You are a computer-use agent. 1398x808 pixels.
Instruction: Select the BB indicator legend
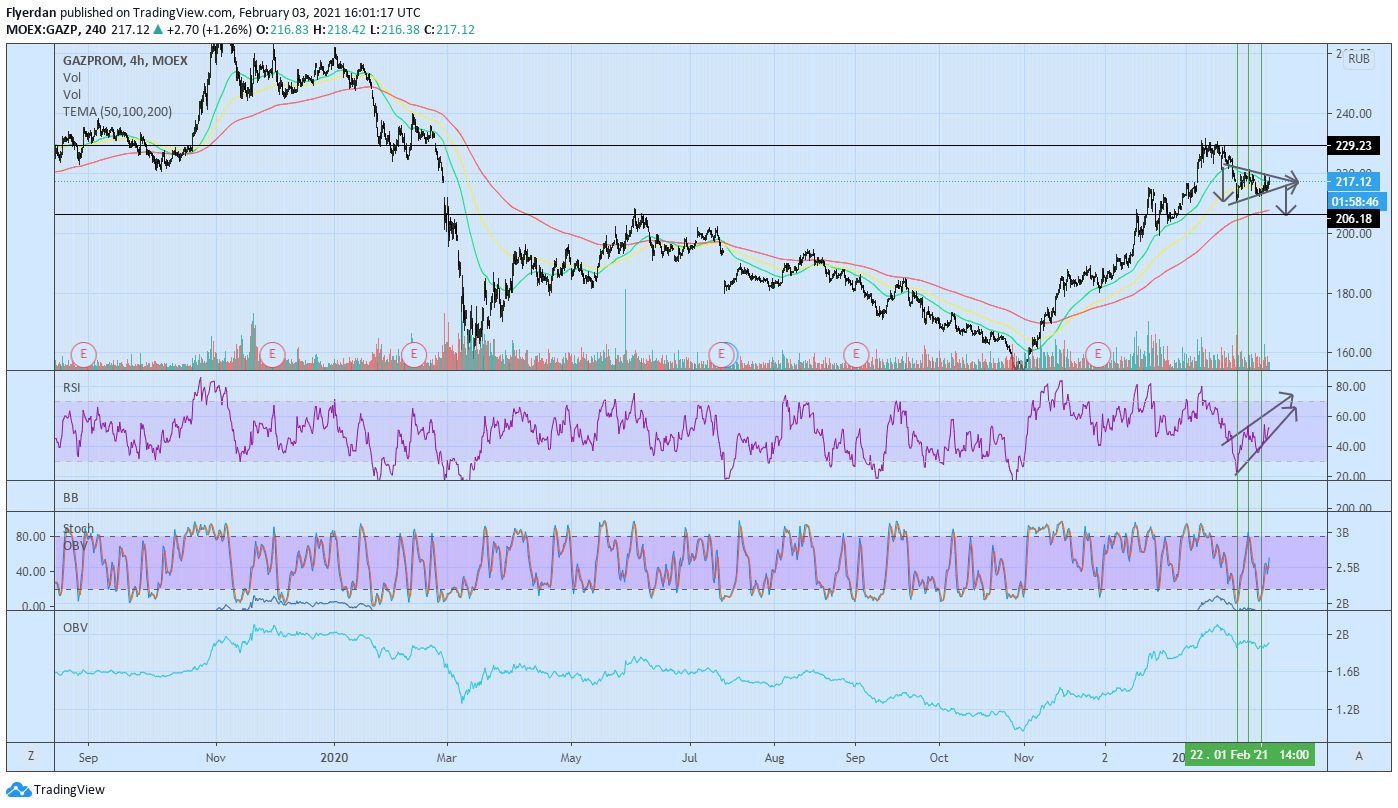pos(70,497)
